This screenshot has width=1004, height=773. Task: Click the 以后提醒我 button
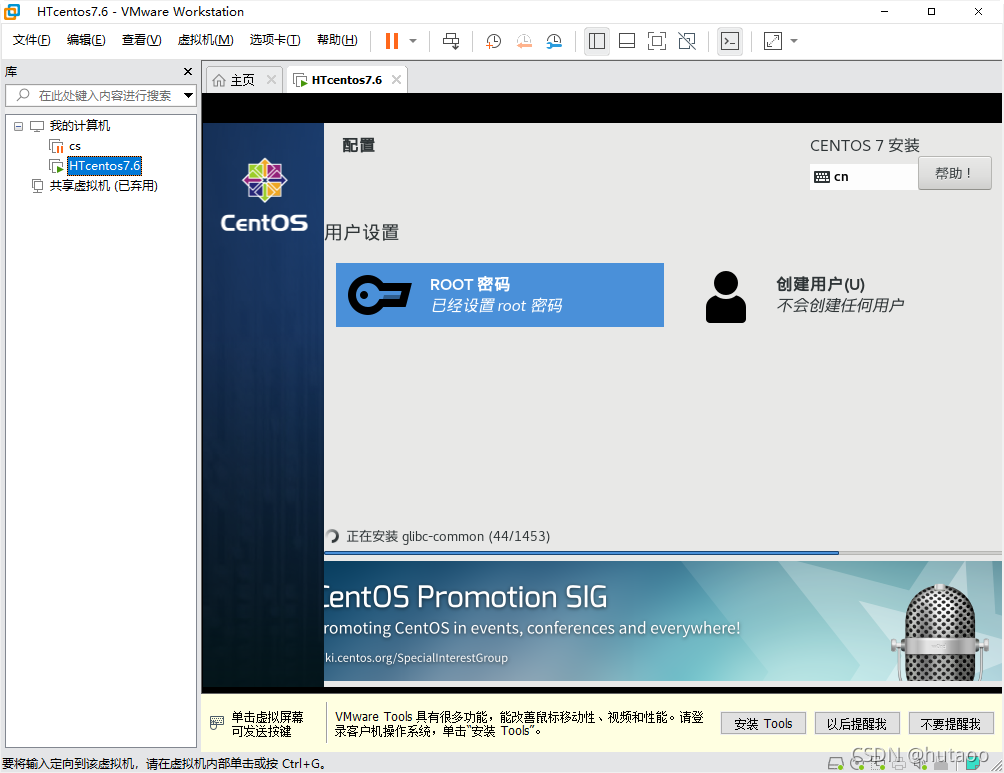tap(857, 724)
